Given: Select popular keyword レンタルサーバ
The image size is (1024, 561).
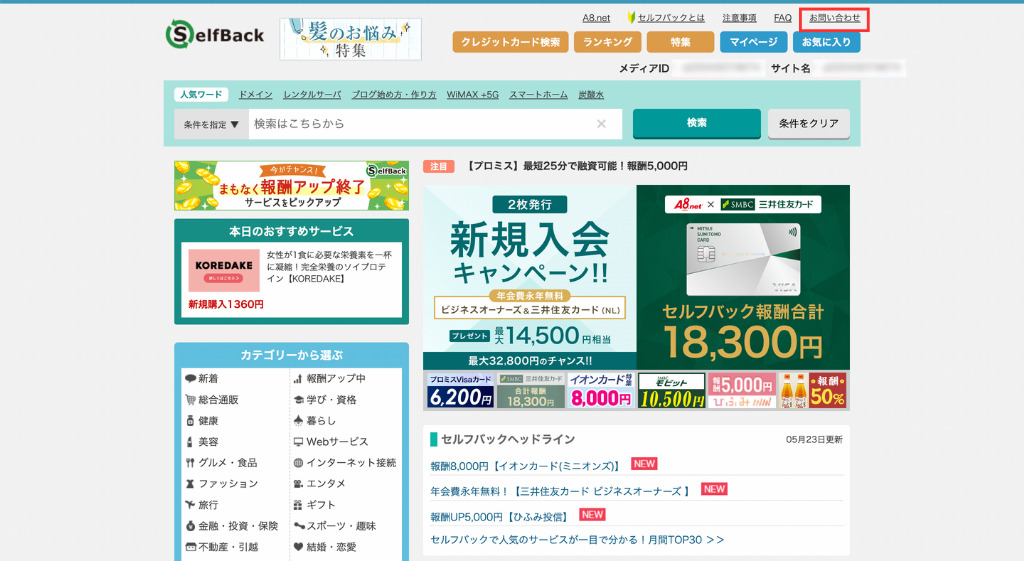Looking at the screenshot, I should click(x=312, y=95).
